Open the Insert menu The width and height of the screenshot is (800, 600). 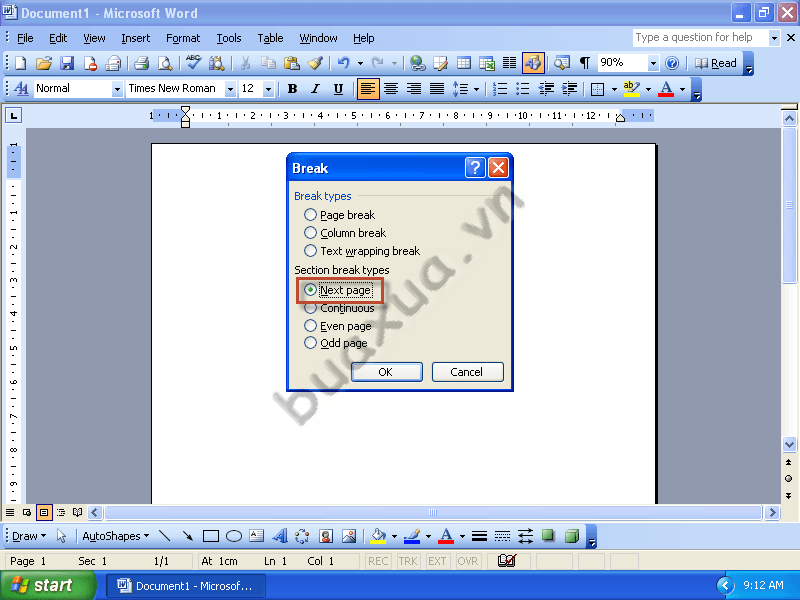136,38
